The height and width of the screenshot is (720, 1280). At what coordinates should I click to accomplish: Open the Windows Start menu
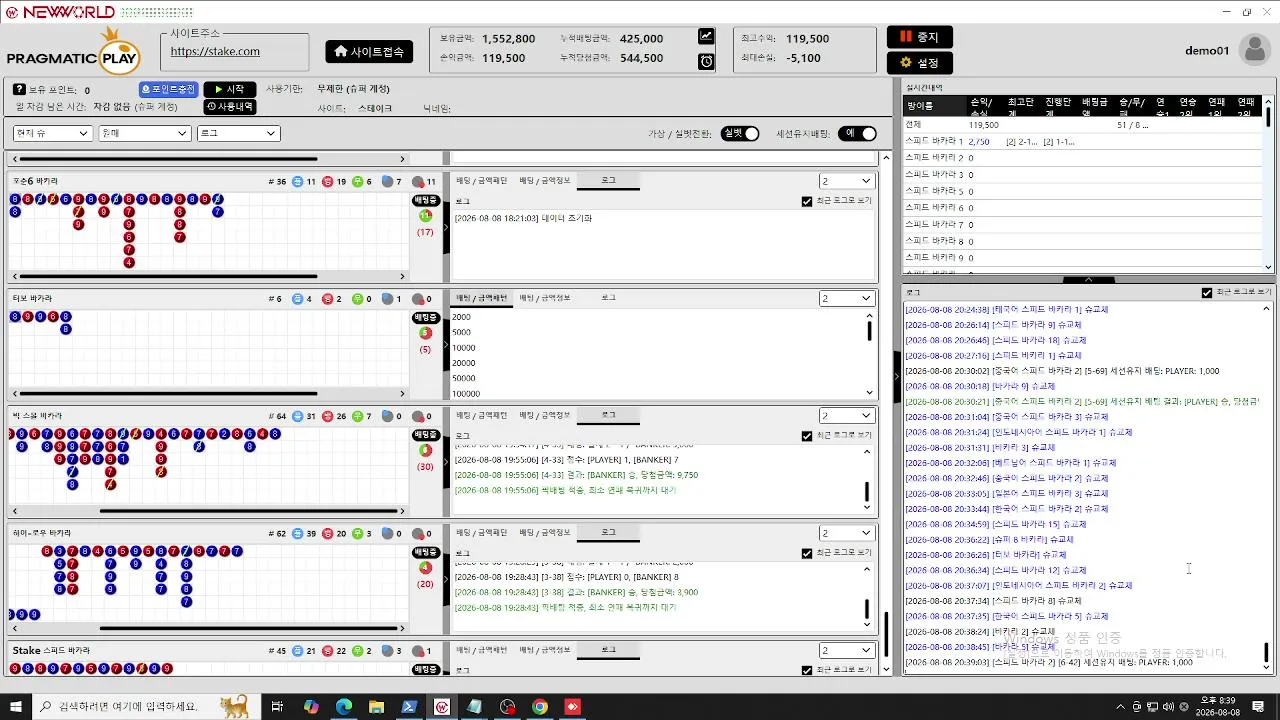pos(15,706)
